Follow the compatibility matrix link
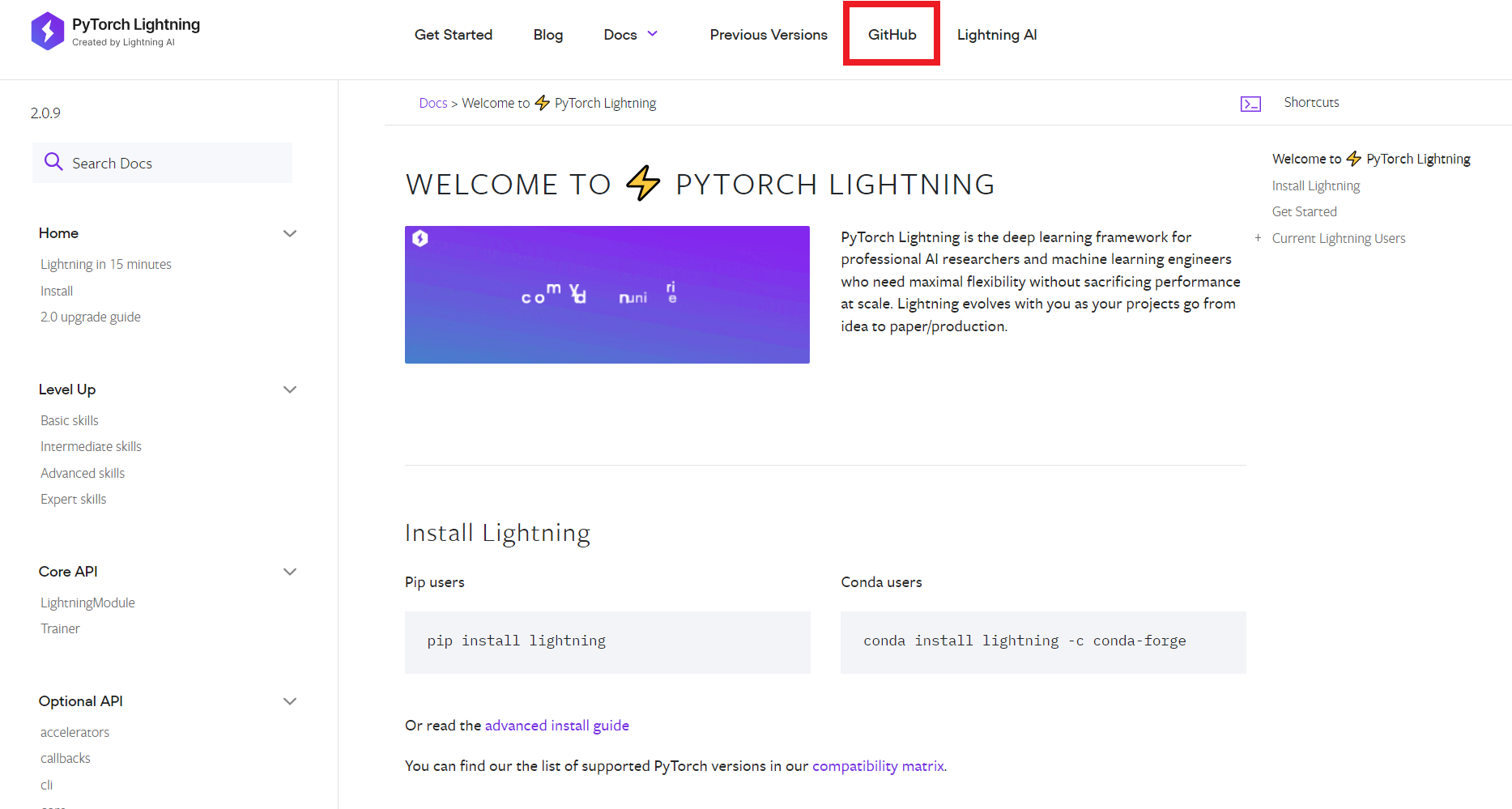The image size is (1512, 809). pyautogui.click(x=877, y=765)
